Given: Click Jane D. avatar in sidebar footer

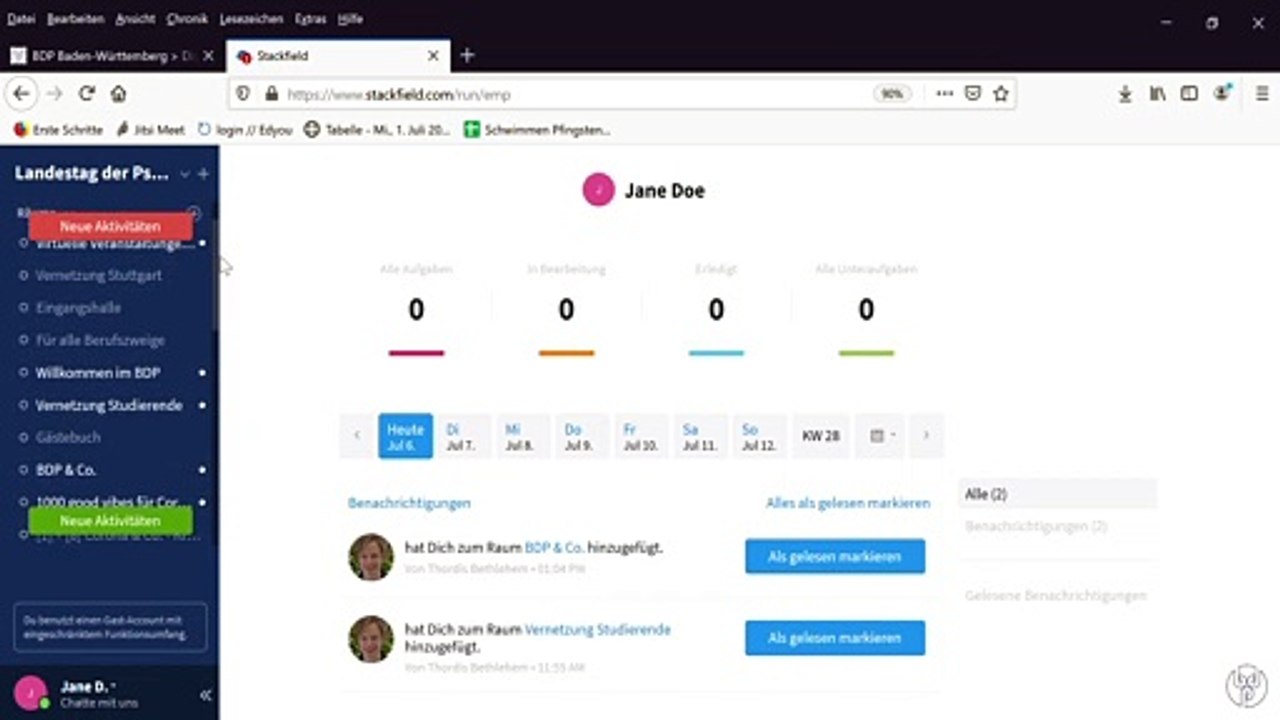Looking at the screenshot, I should click(30, 693).
